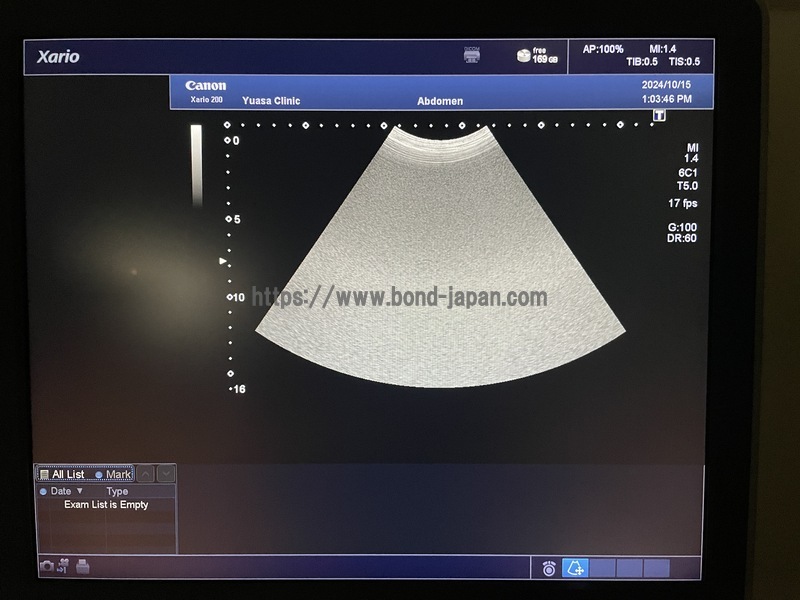Select the Mark filter radio option

[x=99, y=474]
